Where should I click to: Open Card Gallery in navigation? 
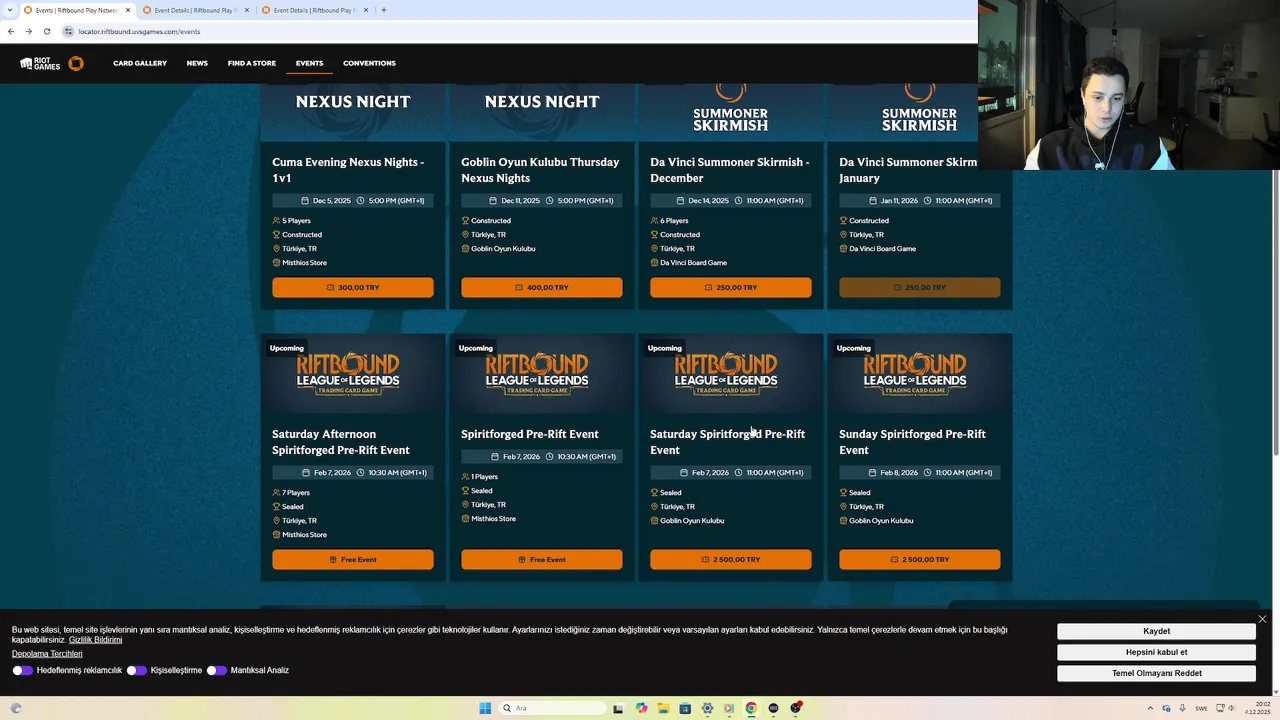[x=140, y=63]
